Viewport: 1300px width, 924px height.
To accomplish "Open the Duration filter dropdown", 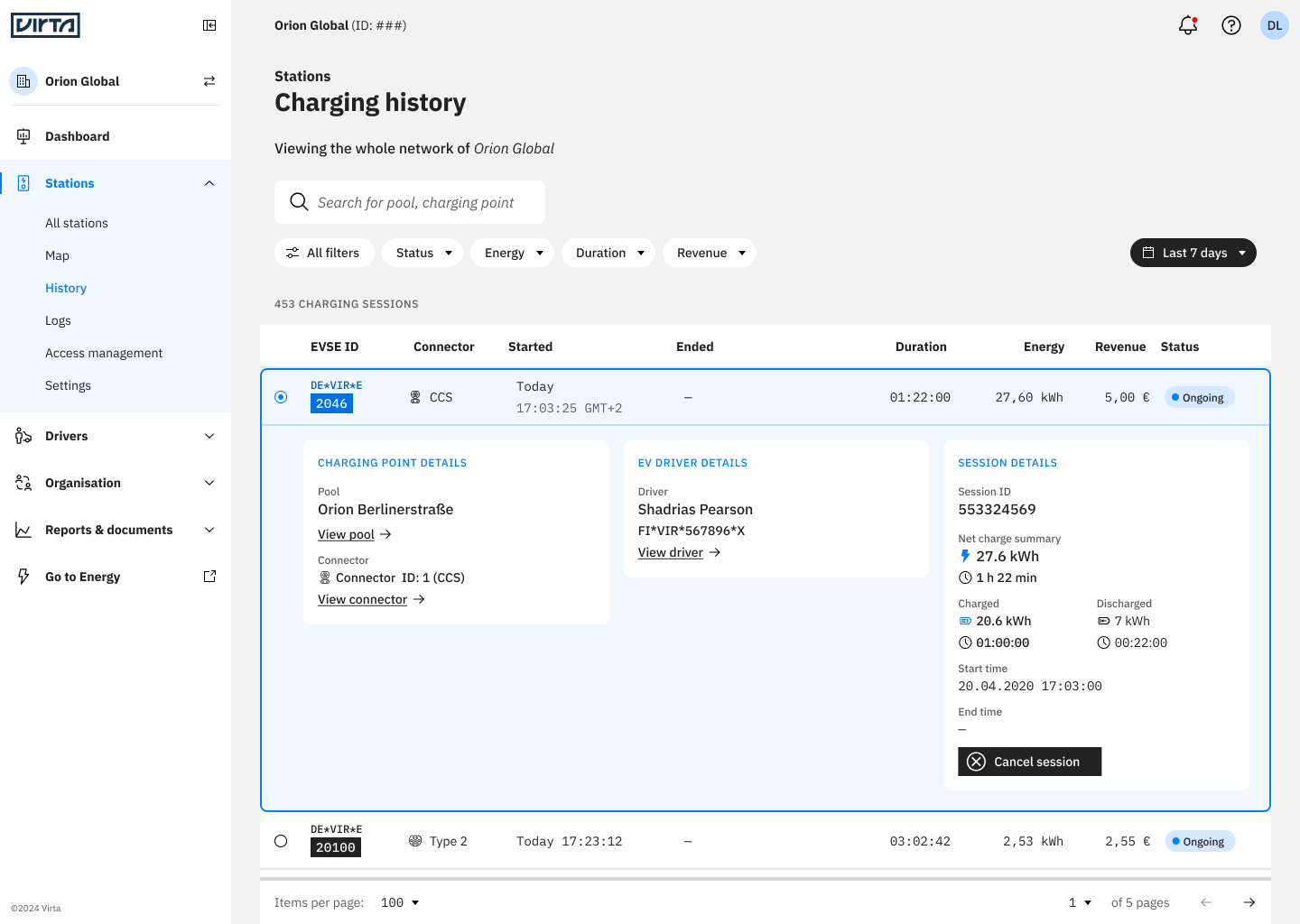I will [x=608, y=253].
